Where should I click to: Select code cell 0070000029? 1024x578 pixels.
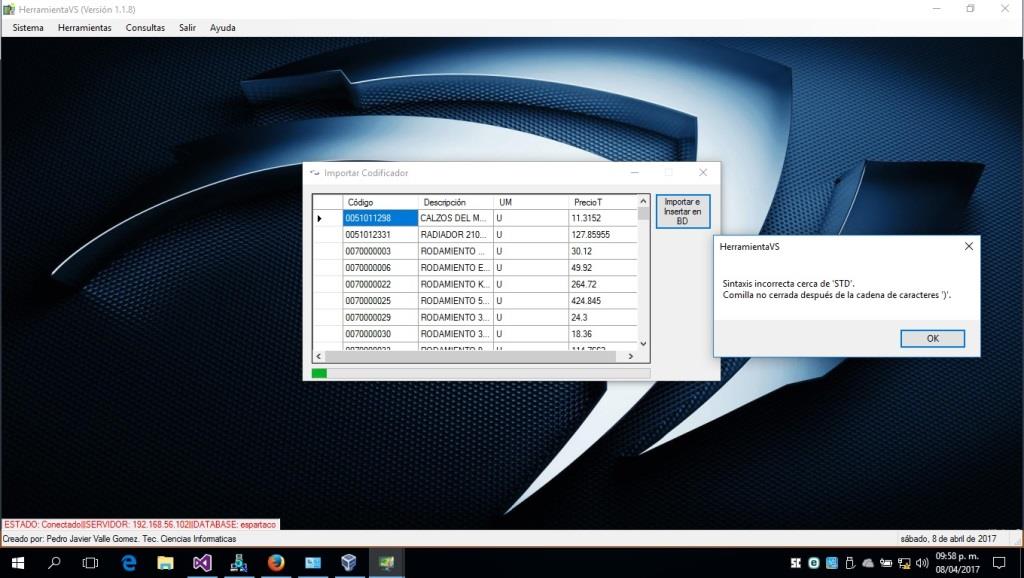tap(380, 317)
